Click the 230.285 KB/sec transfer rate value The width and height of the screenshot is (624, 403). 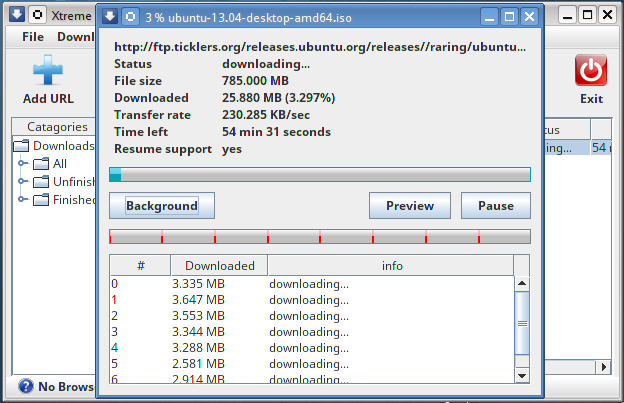[x=266, y=115]
